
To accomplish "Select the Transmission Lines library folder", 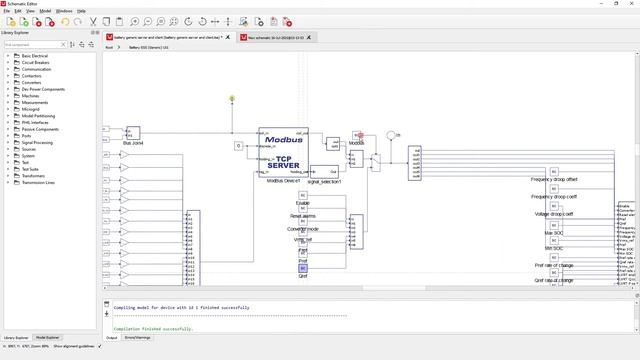I will (x=38, y=182).
